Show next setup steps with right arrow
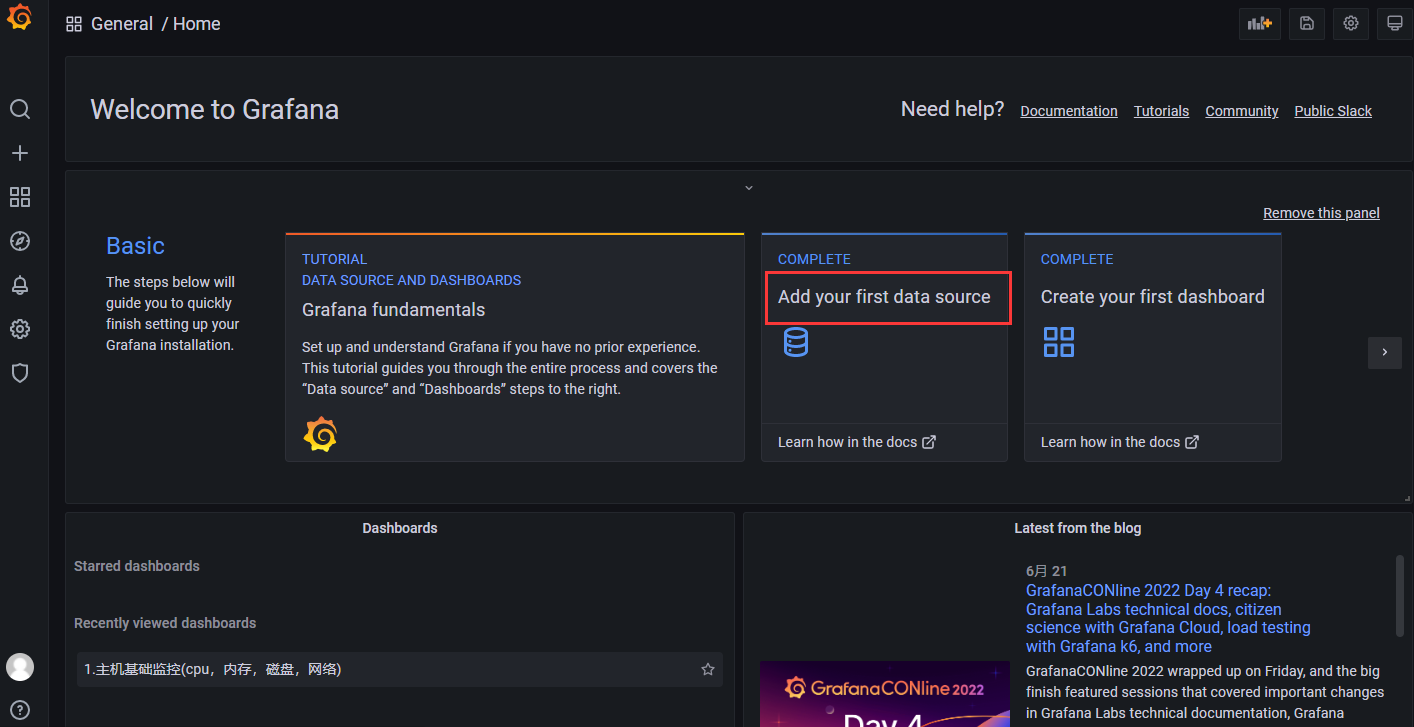Viewport: 1414px width, 727px height. [1385, 352]
